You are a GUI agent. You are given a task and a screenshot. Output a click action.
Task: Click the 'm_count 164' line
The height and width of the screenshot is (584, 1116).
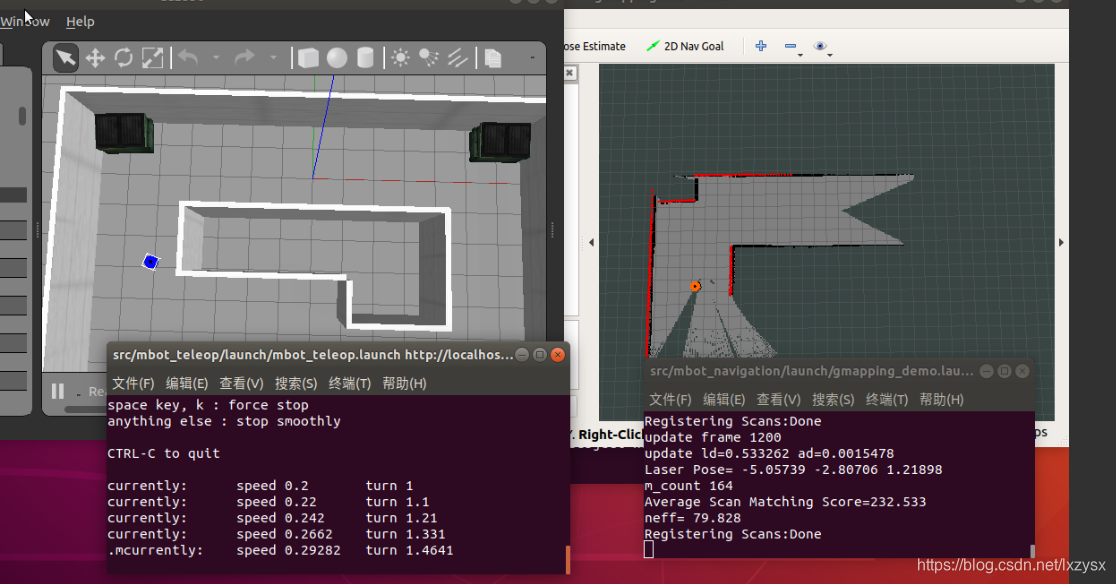tap(688, 486)
